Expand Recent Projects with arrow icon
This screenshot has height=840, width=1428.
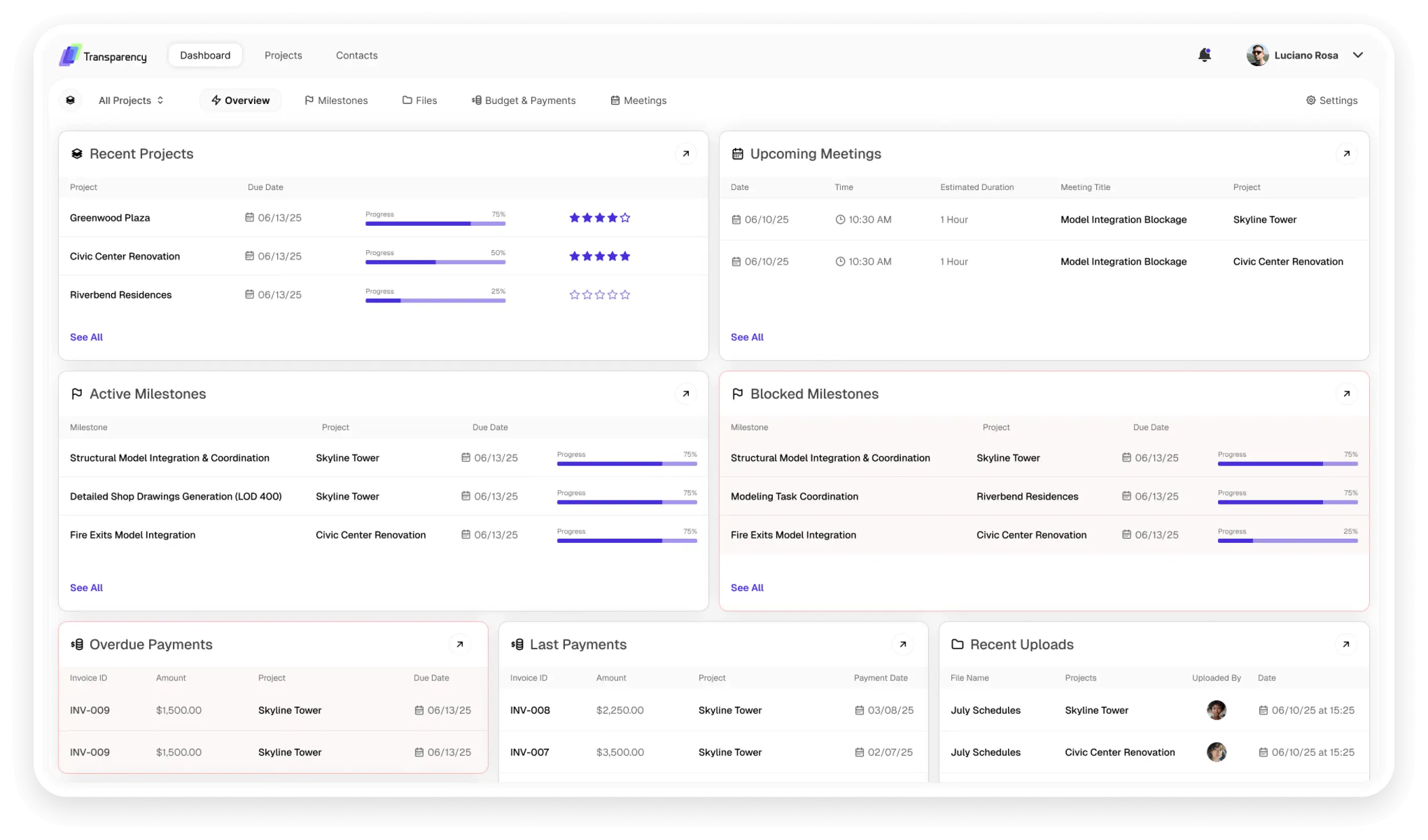point(686,154)
